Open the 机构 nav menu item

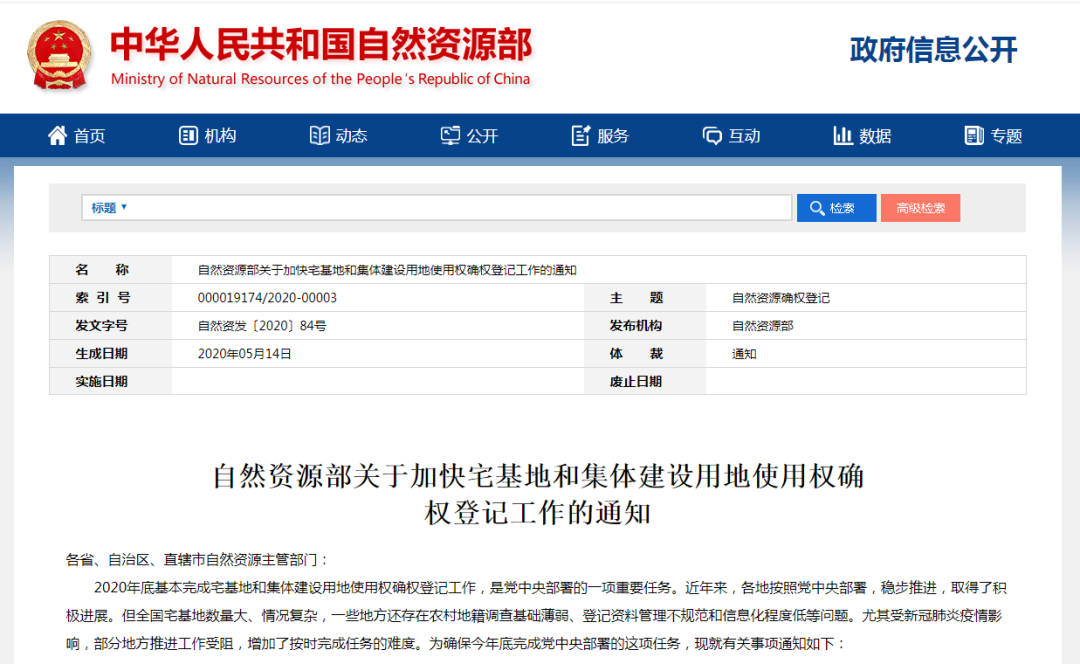pos(207,136)
